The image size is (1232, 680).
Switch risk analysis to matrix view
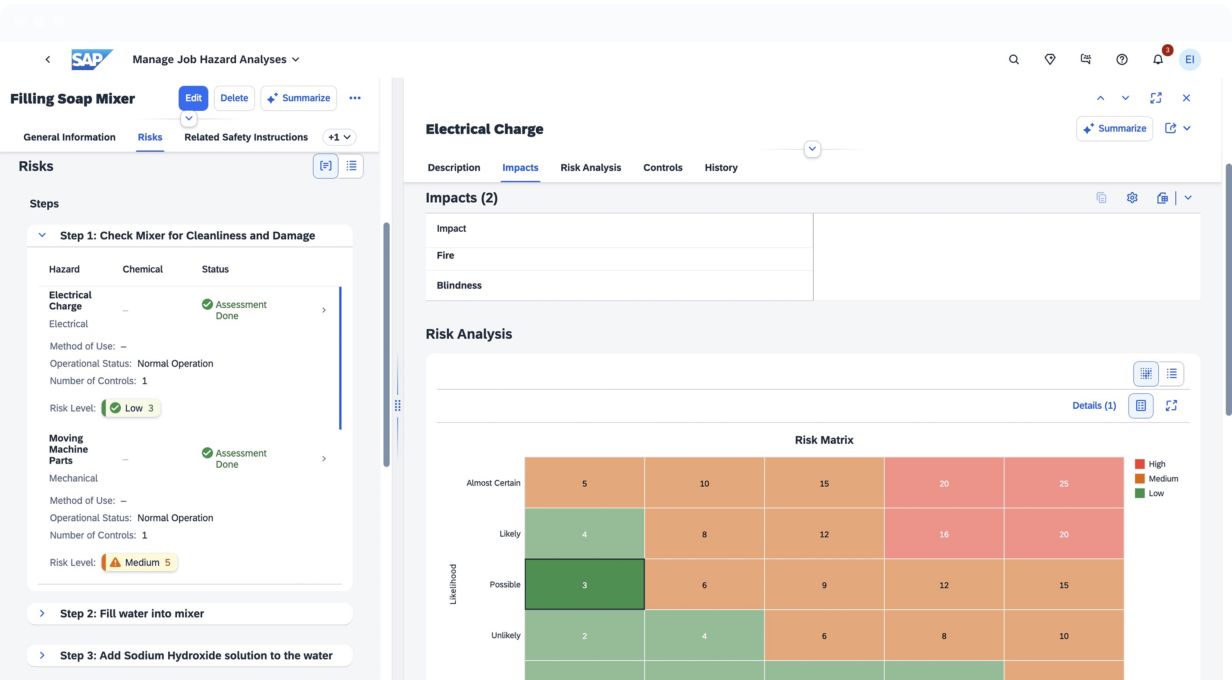pos(1145,373)
